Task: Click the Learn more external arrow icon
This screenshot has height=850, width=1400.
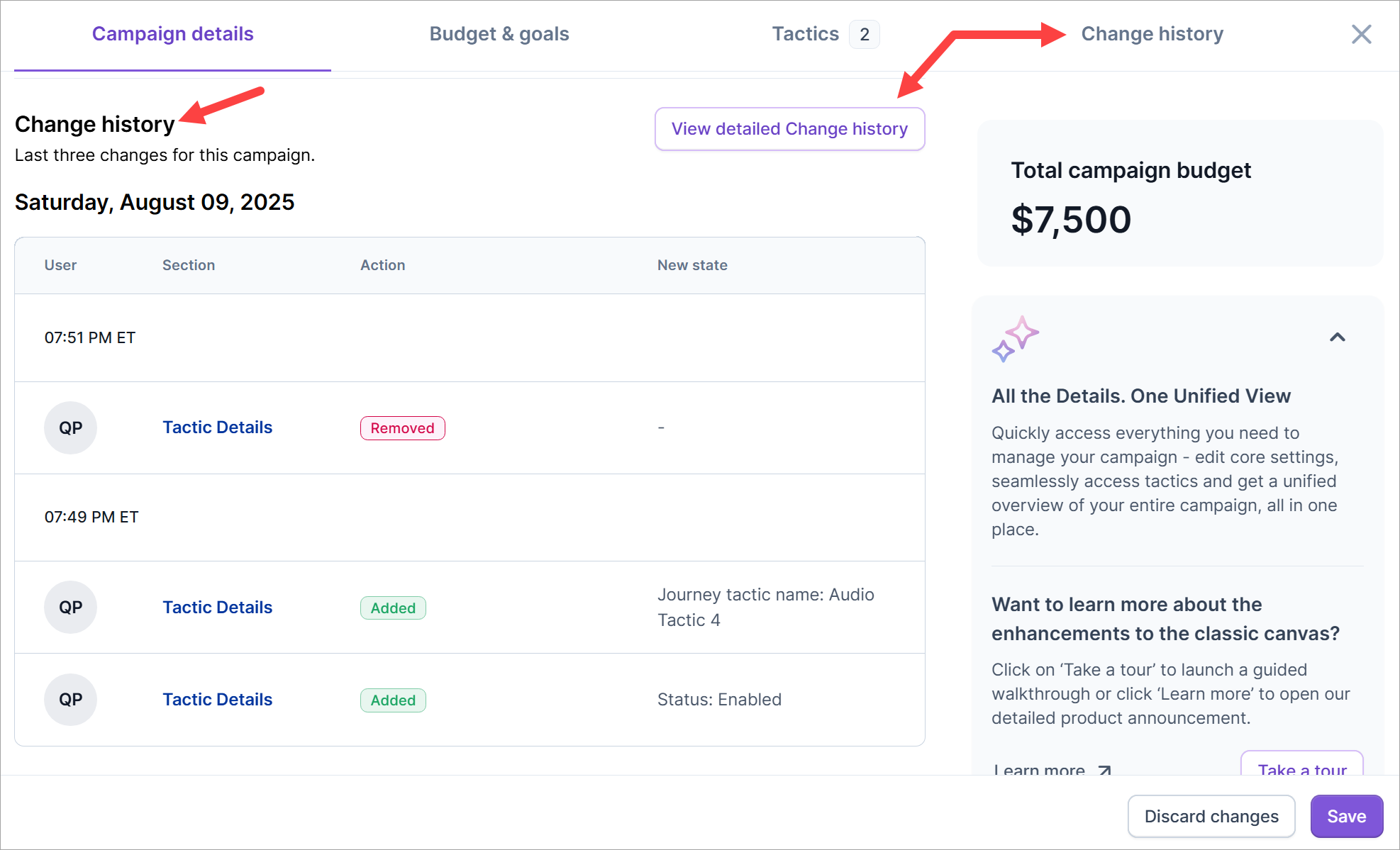Action: (x=1104, y=770)
